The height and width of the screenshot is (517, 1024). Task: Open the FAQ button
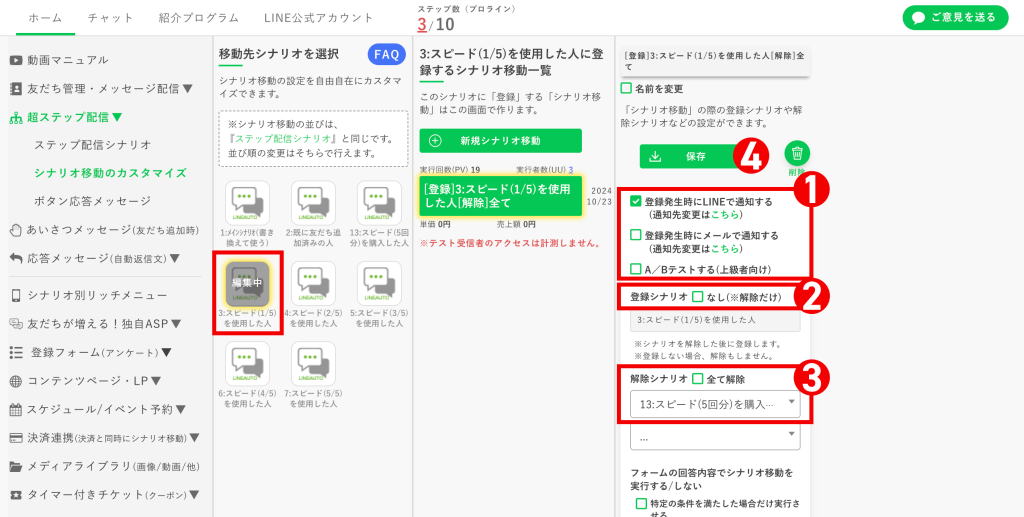coord(387,55)
